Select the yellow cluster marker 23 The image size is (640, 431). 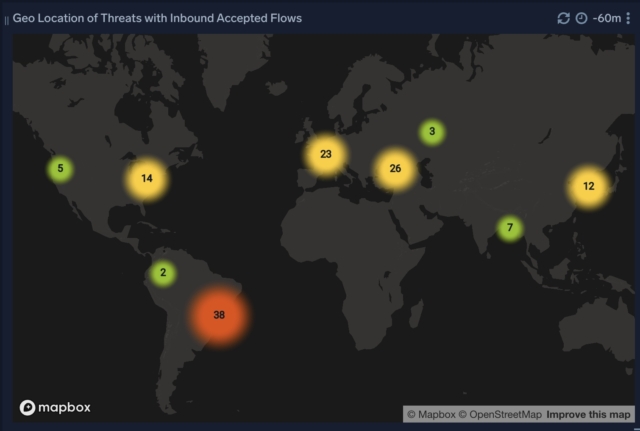(326, 154)
